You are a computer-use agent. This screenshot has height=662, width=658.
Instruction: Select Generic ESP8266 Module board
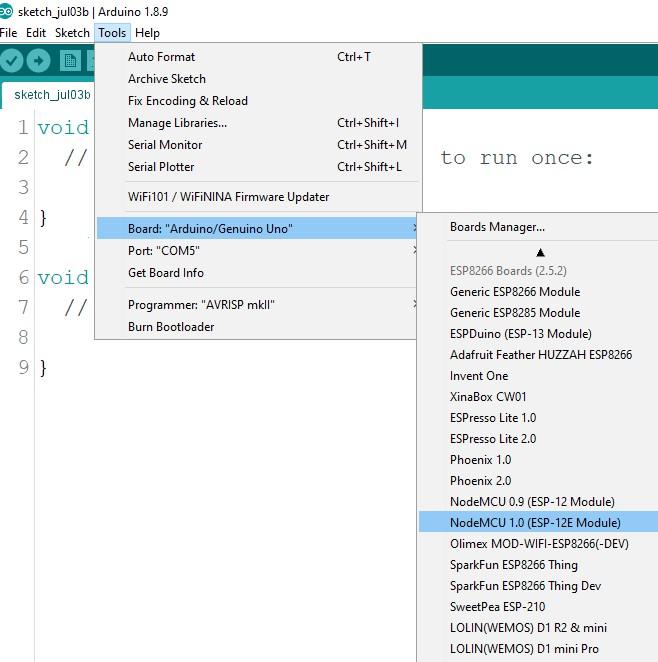coord(538,292)
